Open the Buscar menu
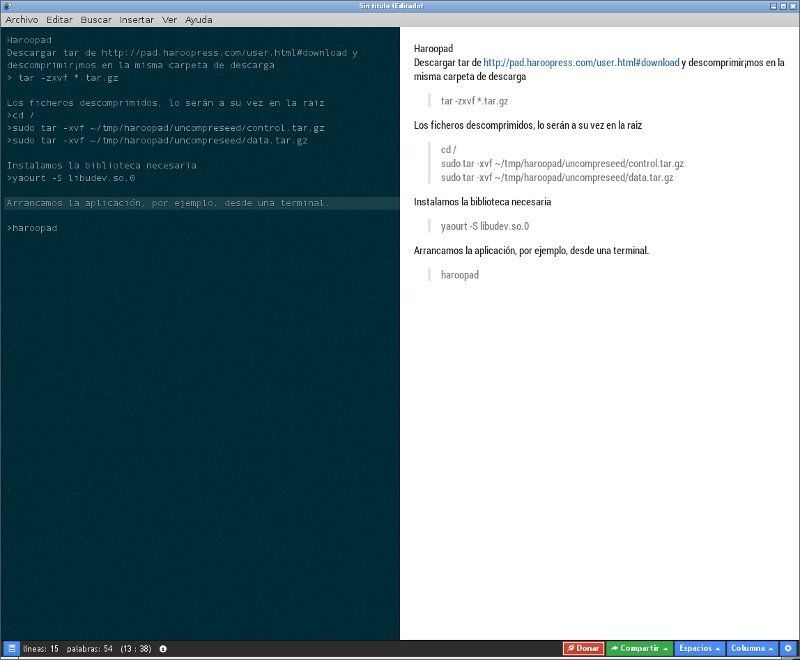 pos(96,20)
